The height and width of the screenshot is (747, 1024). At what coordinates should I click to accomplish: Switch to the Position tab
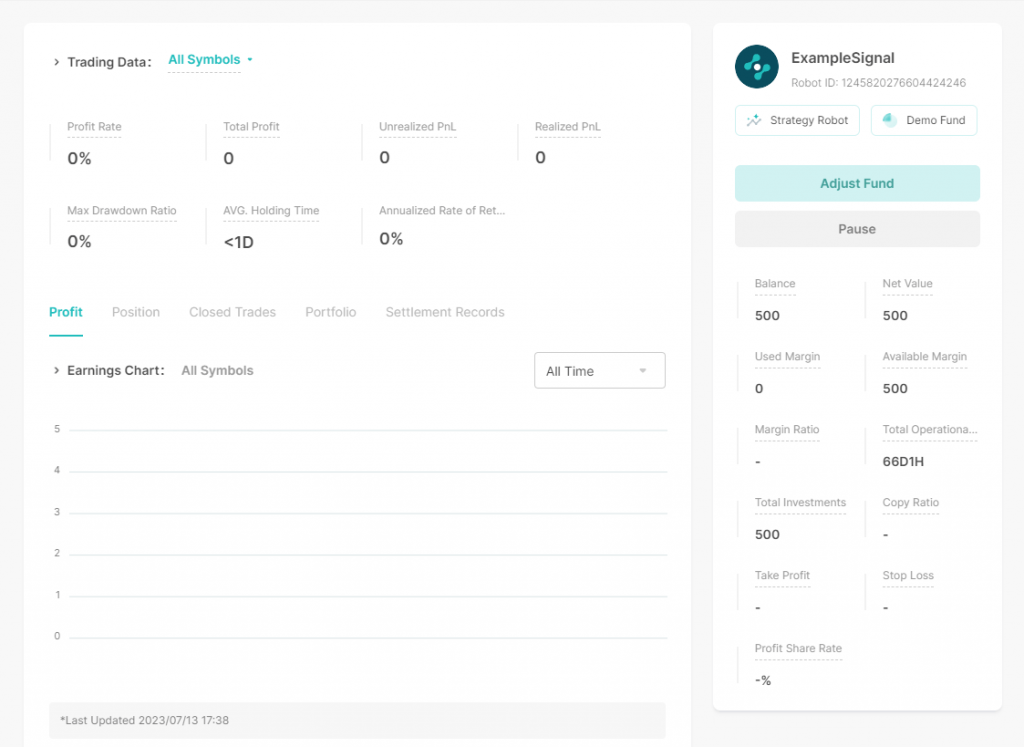tap(136, 312)
